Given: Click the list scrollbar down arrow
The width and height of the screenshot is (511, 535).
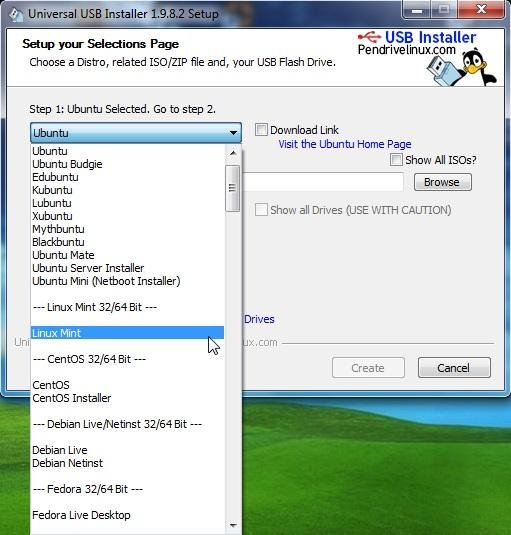Looking at the screenshot, I should pos(233,525).
